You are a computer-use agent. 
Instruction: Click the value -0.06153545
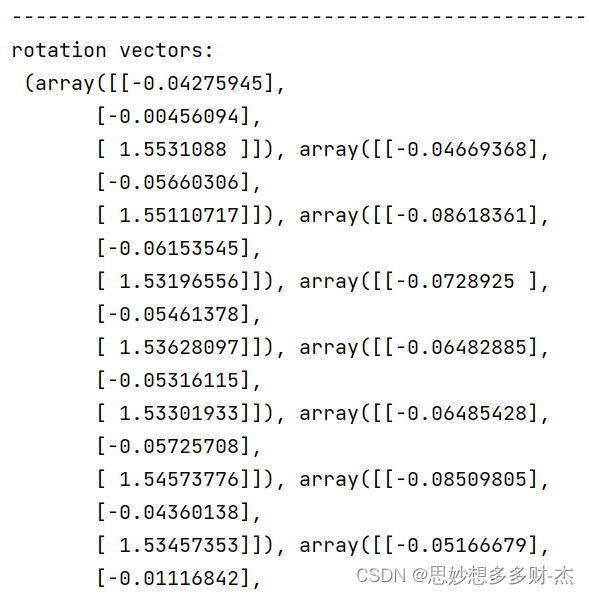click(x=173, y=249)
